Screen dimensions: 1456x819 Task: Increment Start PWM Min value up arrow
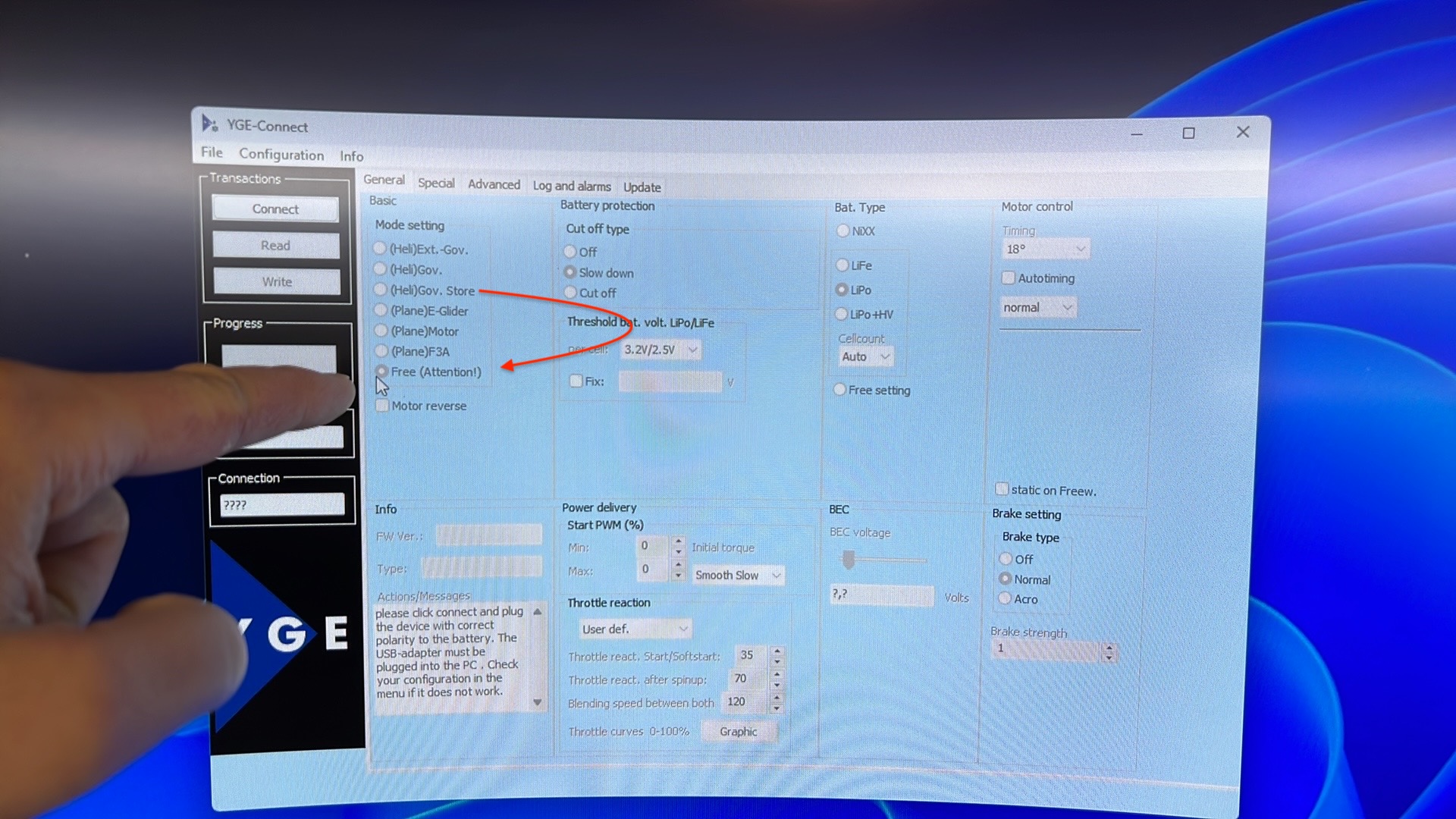679,541
